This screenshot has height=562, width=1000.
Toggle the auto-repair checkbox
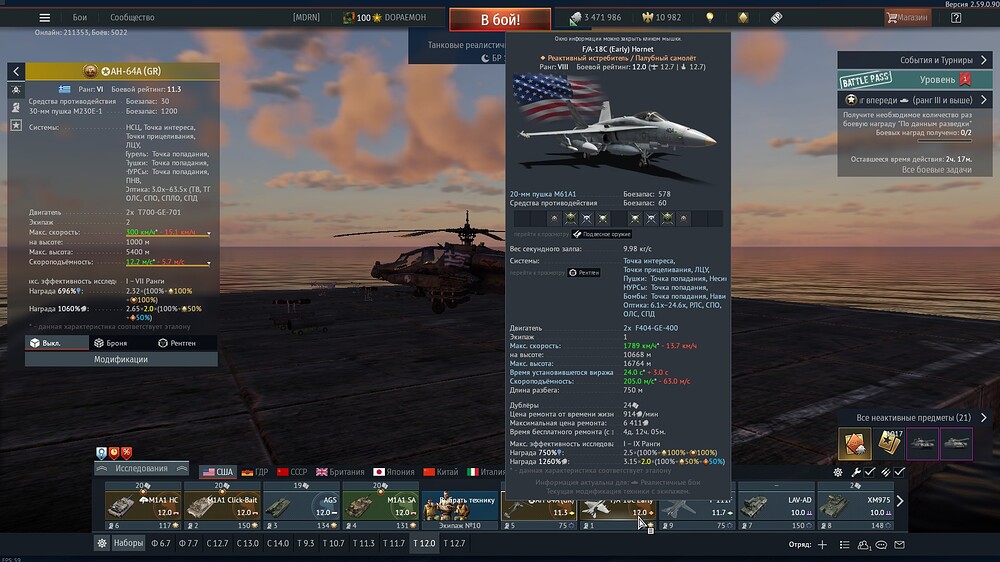(x=870, y=472)
